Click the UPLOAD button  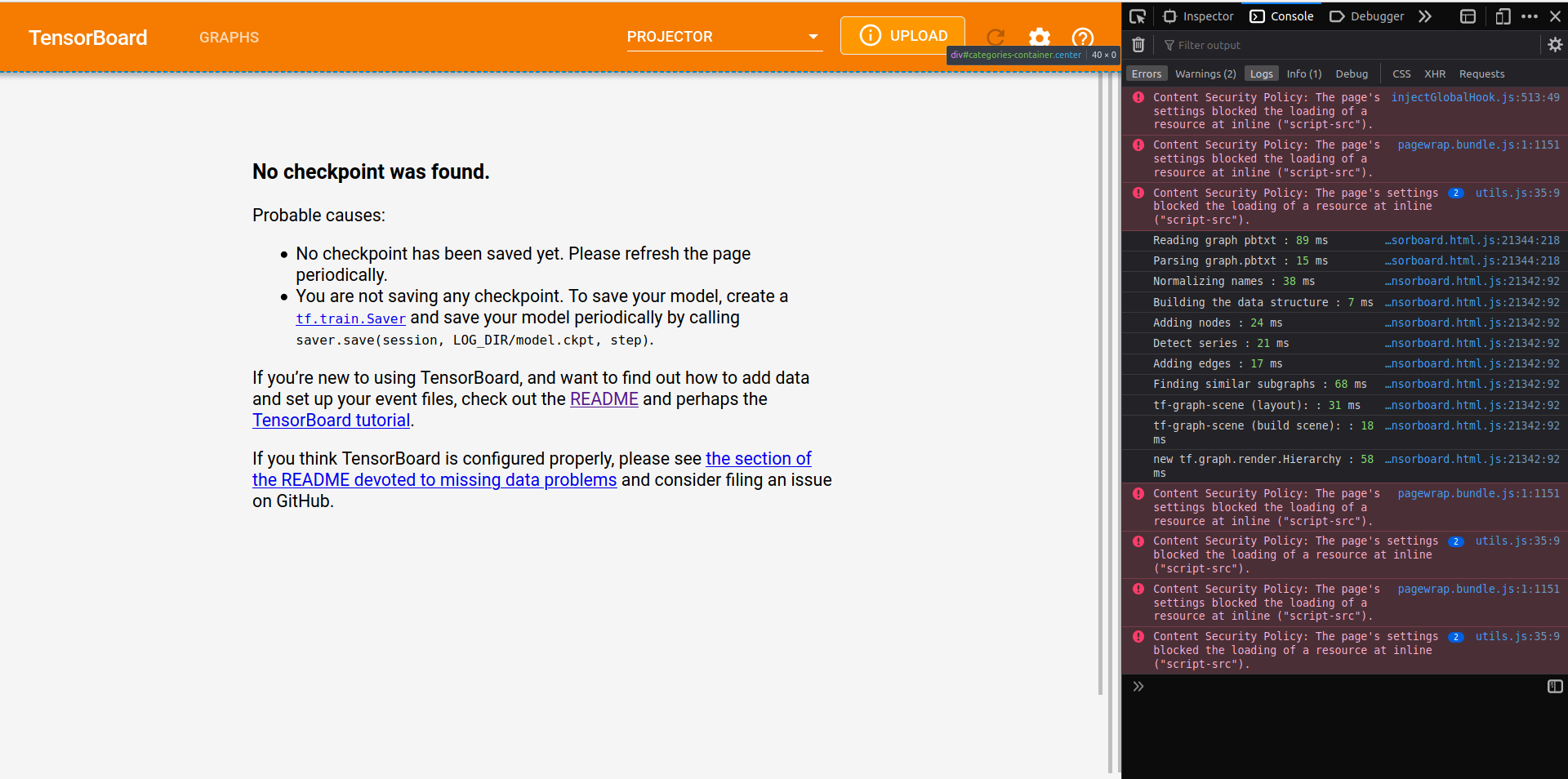tap(902, 36)
